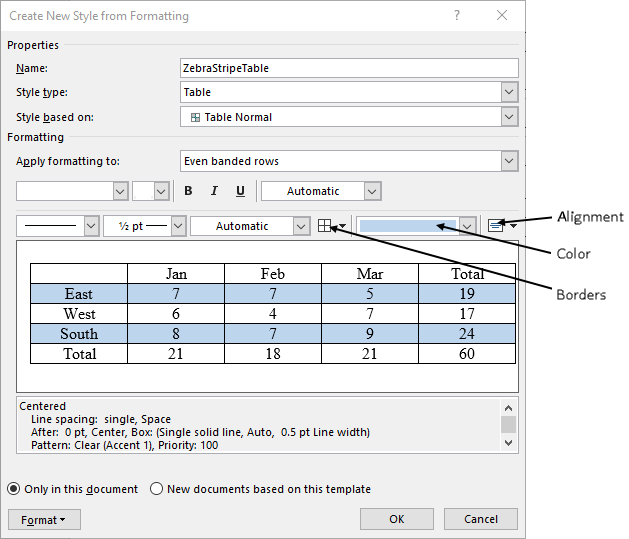Expand the Style type dropdown
The image size is (629, 539).
click(509, 92)
